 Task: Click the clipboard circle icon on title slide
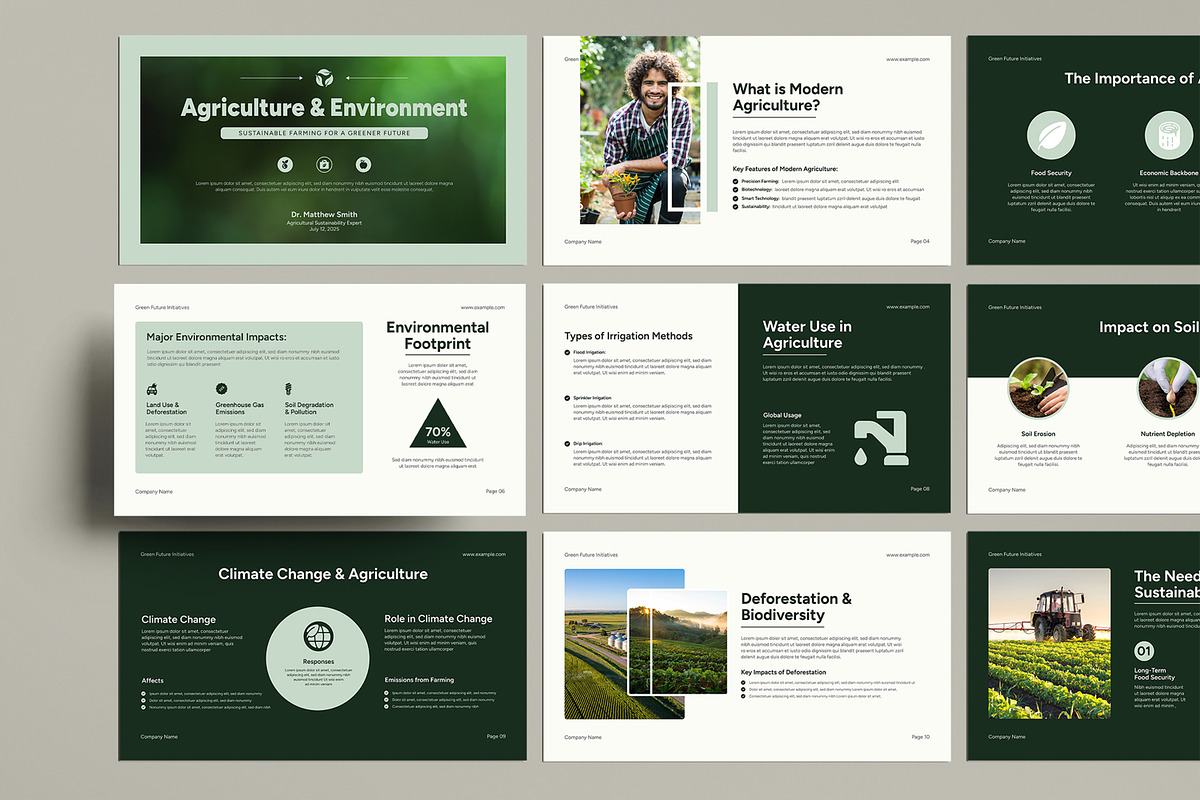click(x=324, y=164)
